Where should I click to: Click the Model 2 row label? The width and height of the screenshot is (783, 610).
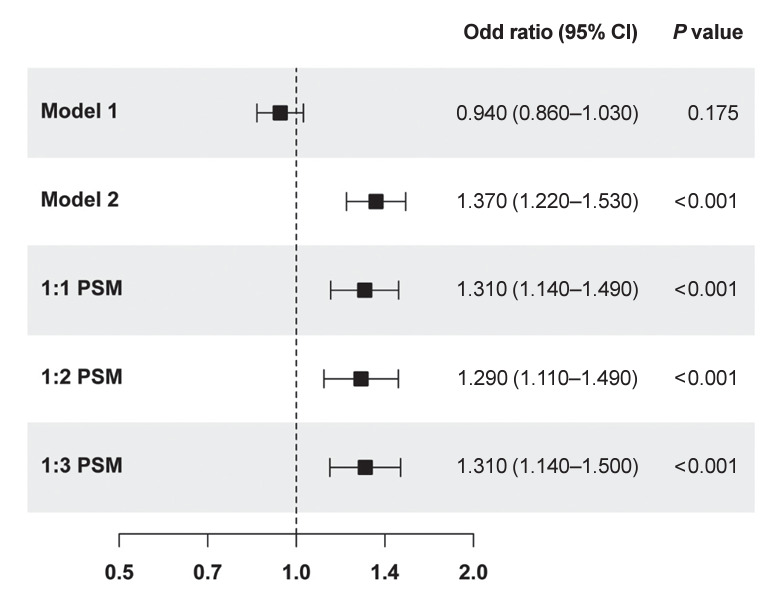(79, 200)
